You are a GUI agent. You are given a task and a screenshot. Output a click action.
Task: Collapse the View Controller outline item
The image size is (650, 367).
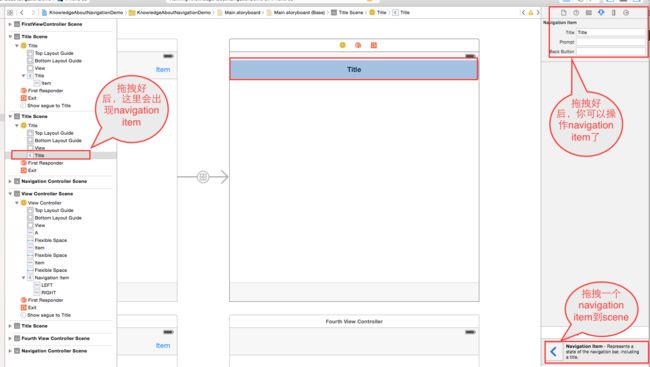(17, 203)
